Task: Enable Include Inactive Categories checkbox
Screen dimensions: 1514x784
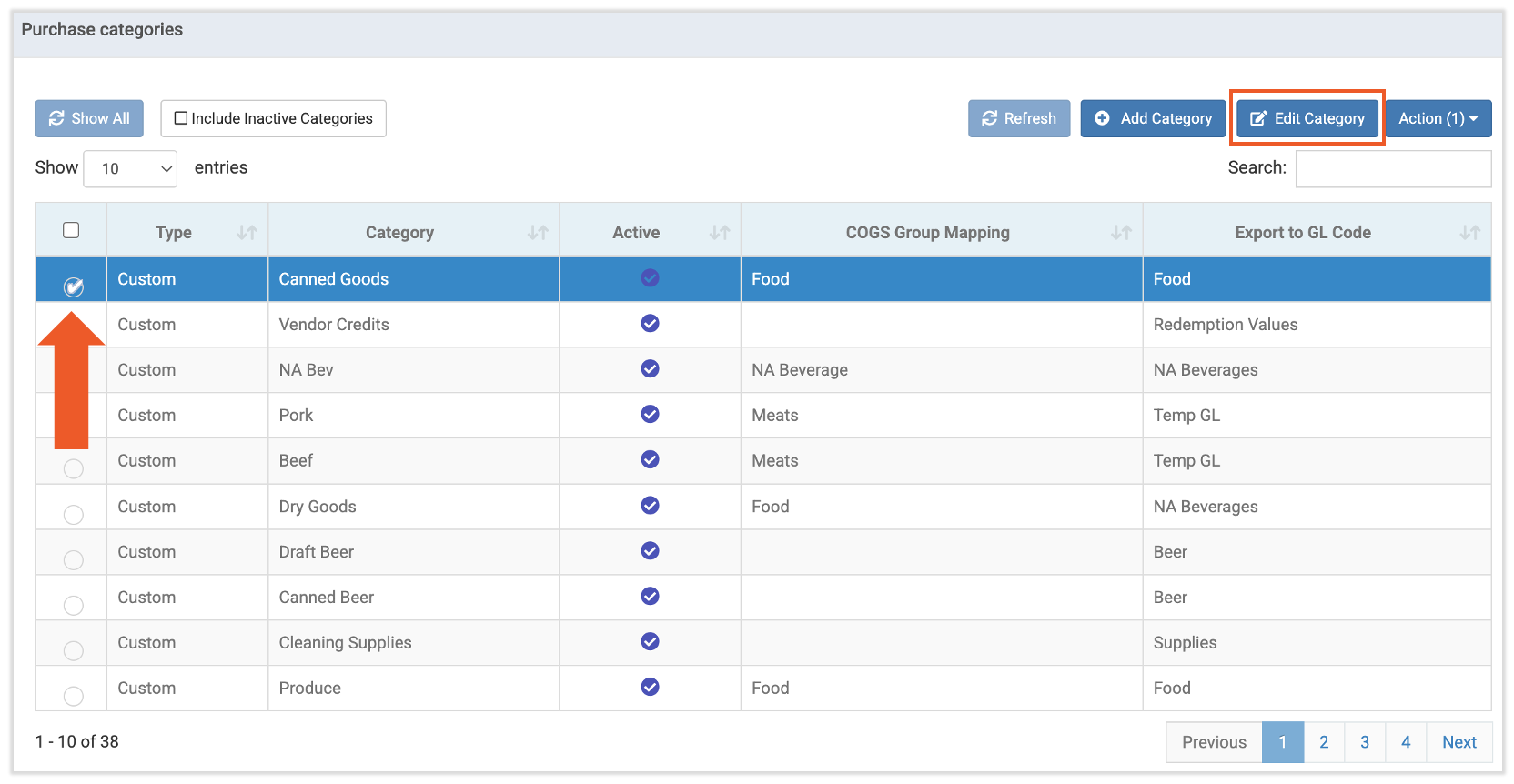Action: (x=181, y=118)
